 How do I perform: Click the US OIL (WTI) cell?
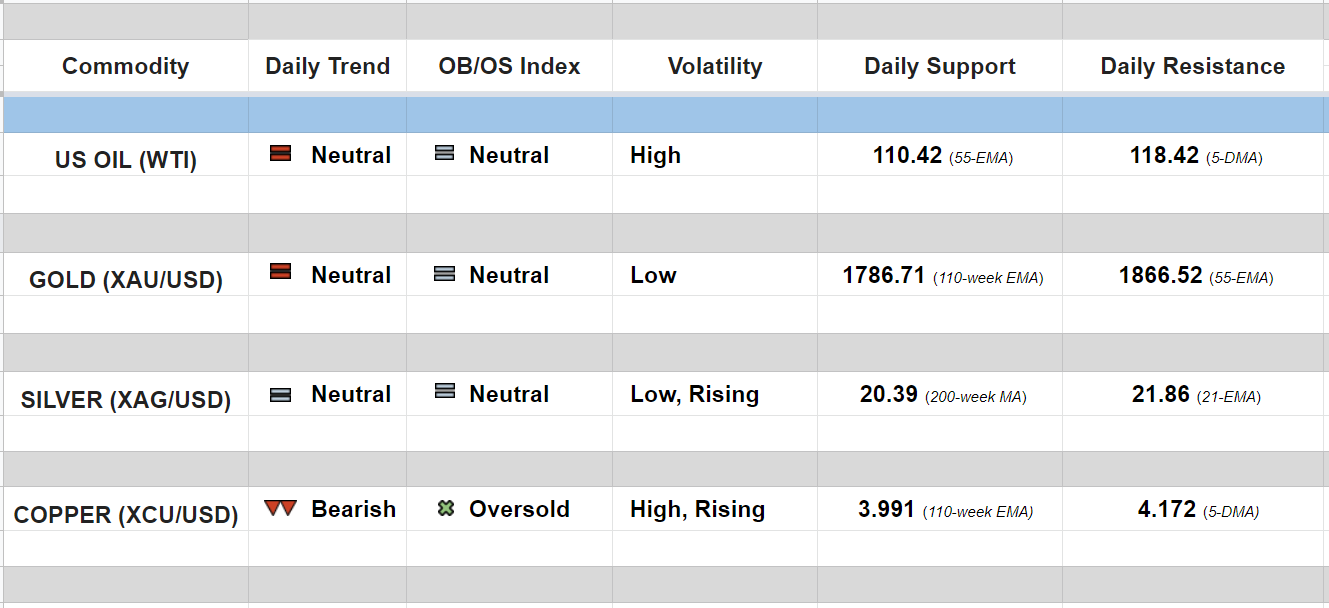pyautogui.click(x=125, y=160)
